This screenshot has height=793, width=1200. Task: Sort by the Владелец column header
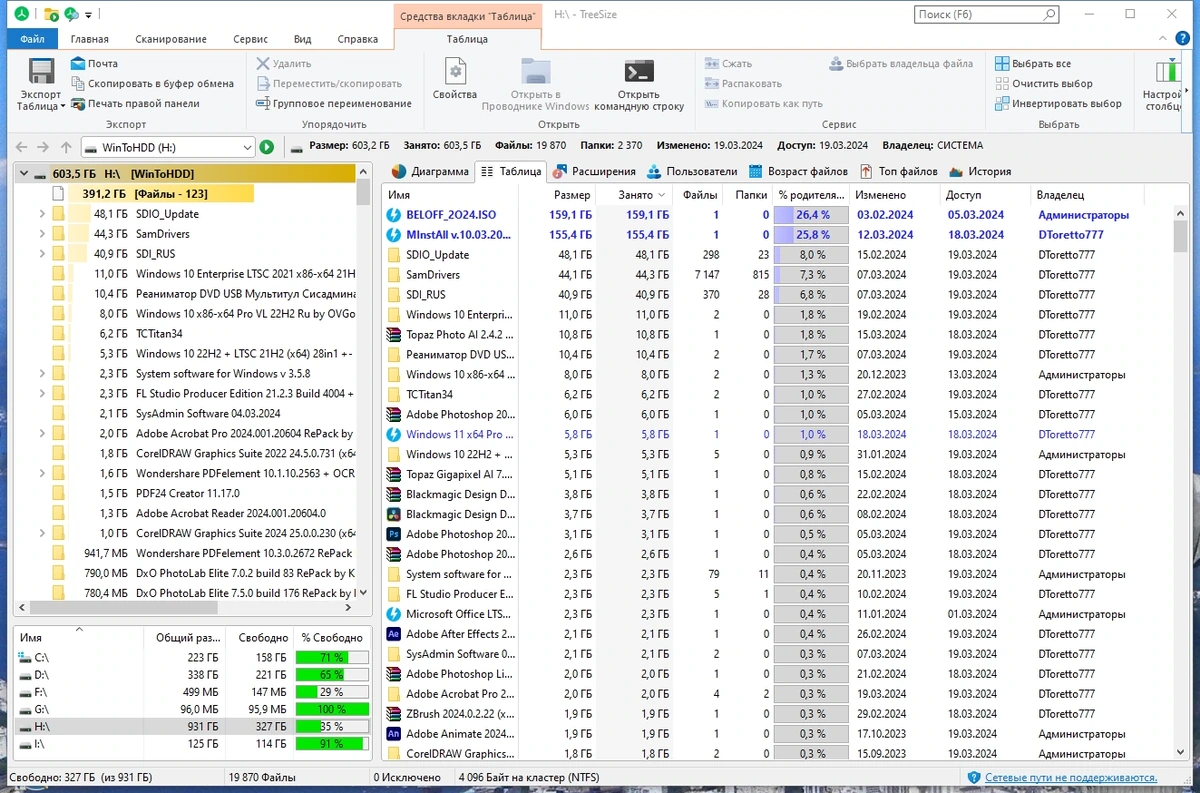[x=1103, y=195]
